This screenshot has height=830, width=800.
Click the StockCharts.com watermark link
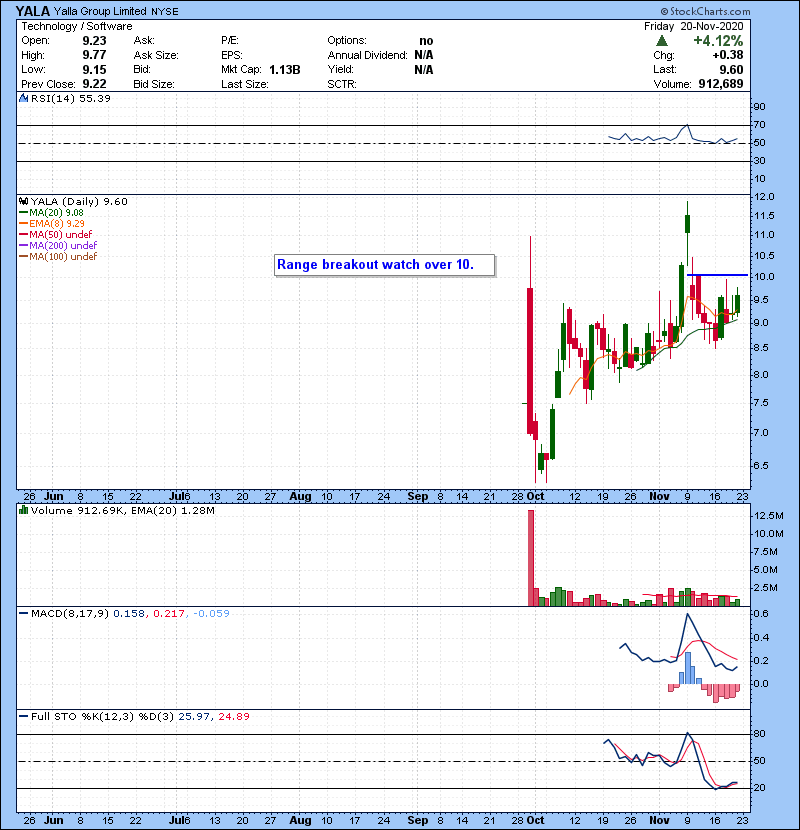point(705,11)
